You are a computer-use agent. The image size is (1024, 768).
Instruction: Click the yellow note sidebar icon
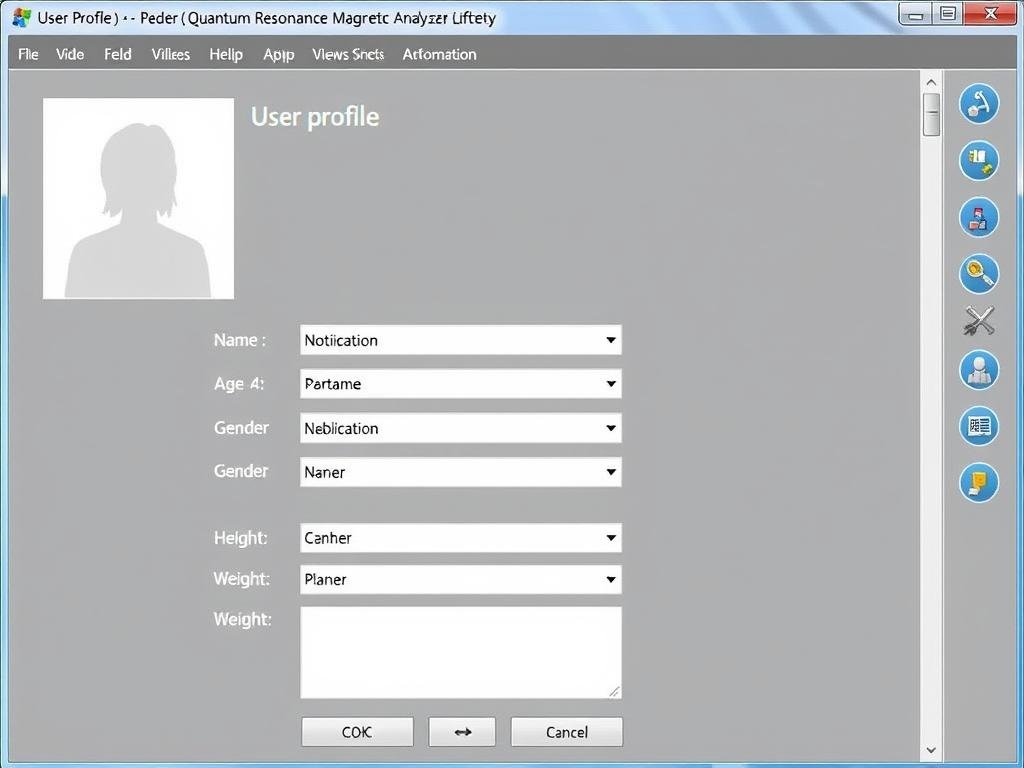(x=979, y=483)
